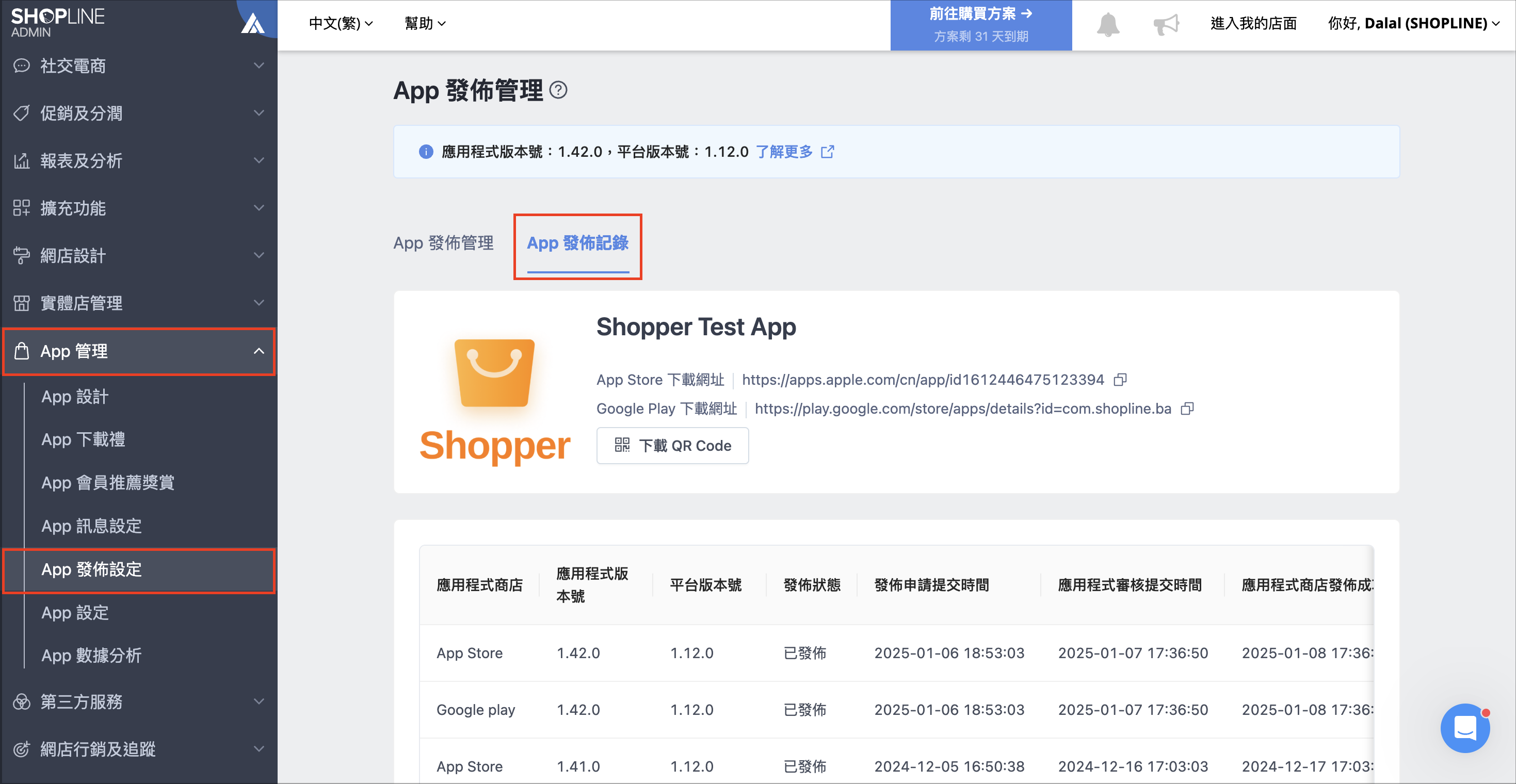1516x784 pixels.
Task: Open the announcements megaphone icon
Action: point(1166,25)
